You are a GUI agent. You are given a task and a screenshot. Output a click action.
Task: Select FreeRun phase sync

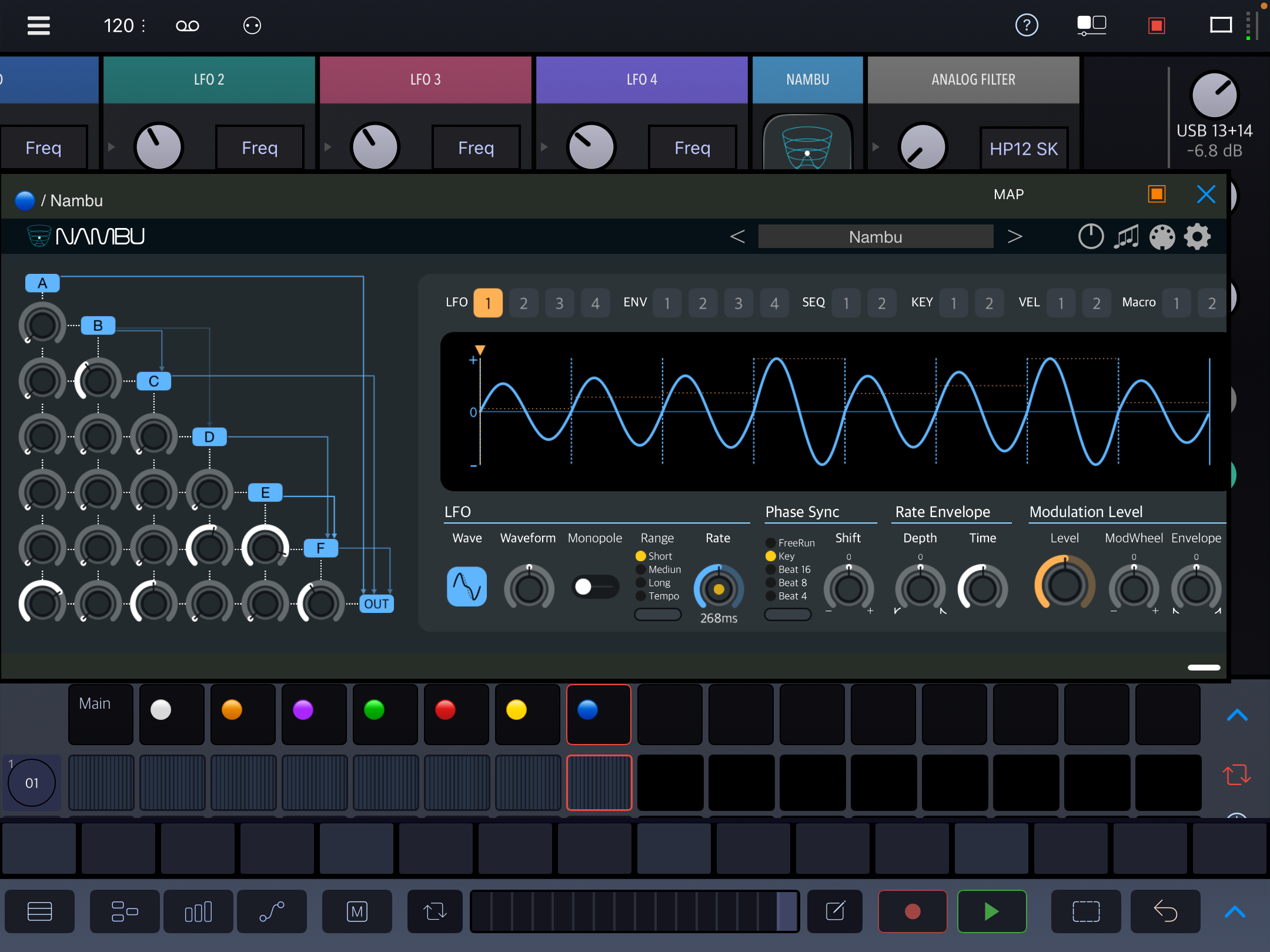click(790, 543)
